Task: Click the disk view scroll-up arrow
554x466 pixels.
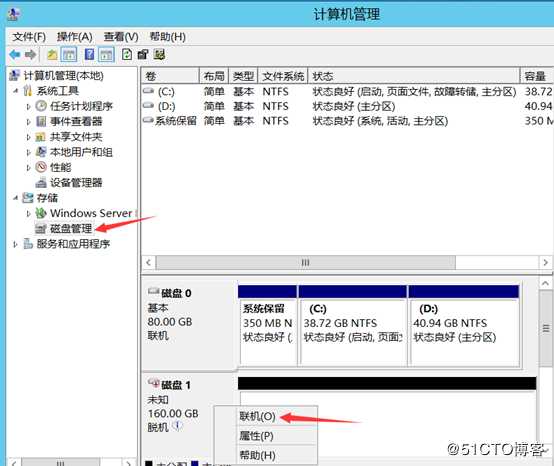Action: tap(545, 283)
